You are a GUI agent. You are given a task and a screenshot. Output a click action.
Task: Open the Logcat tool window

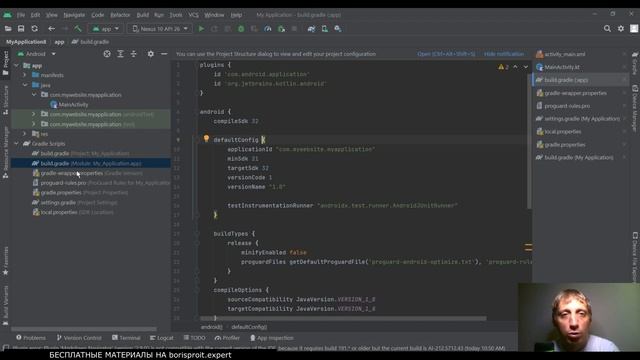(x=162, y=338)
